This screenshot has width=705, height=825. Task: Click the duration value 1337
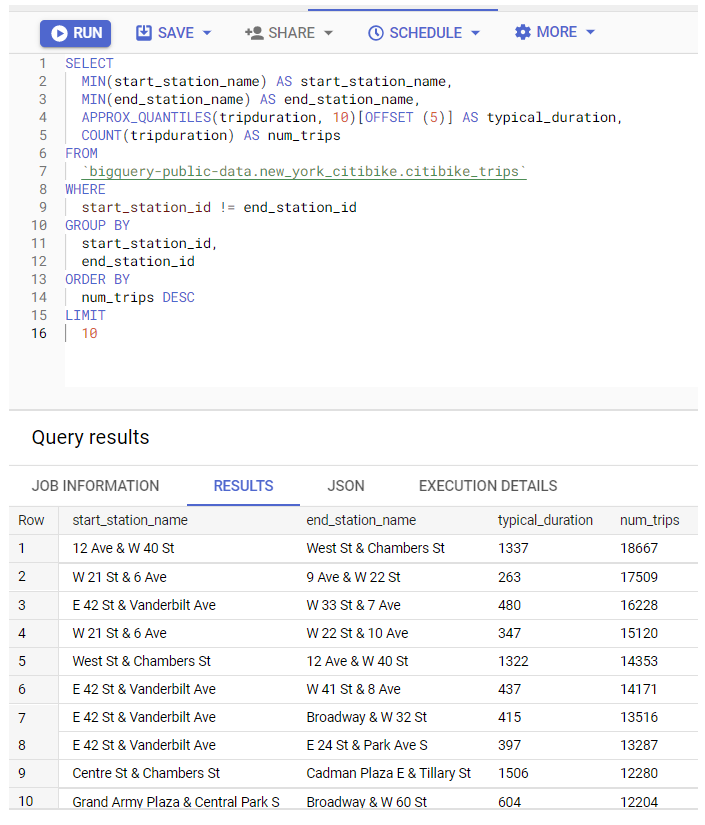click(x=513, y=548)
